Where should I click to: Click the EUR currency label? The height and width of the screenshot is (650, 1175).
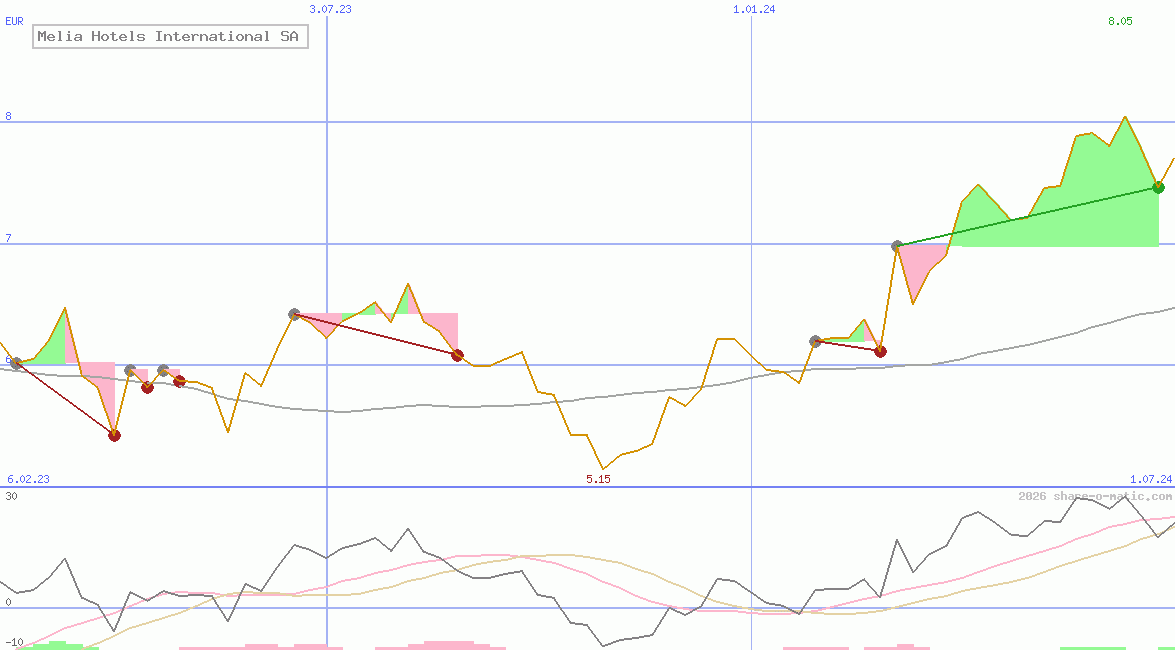coord(14,21)
